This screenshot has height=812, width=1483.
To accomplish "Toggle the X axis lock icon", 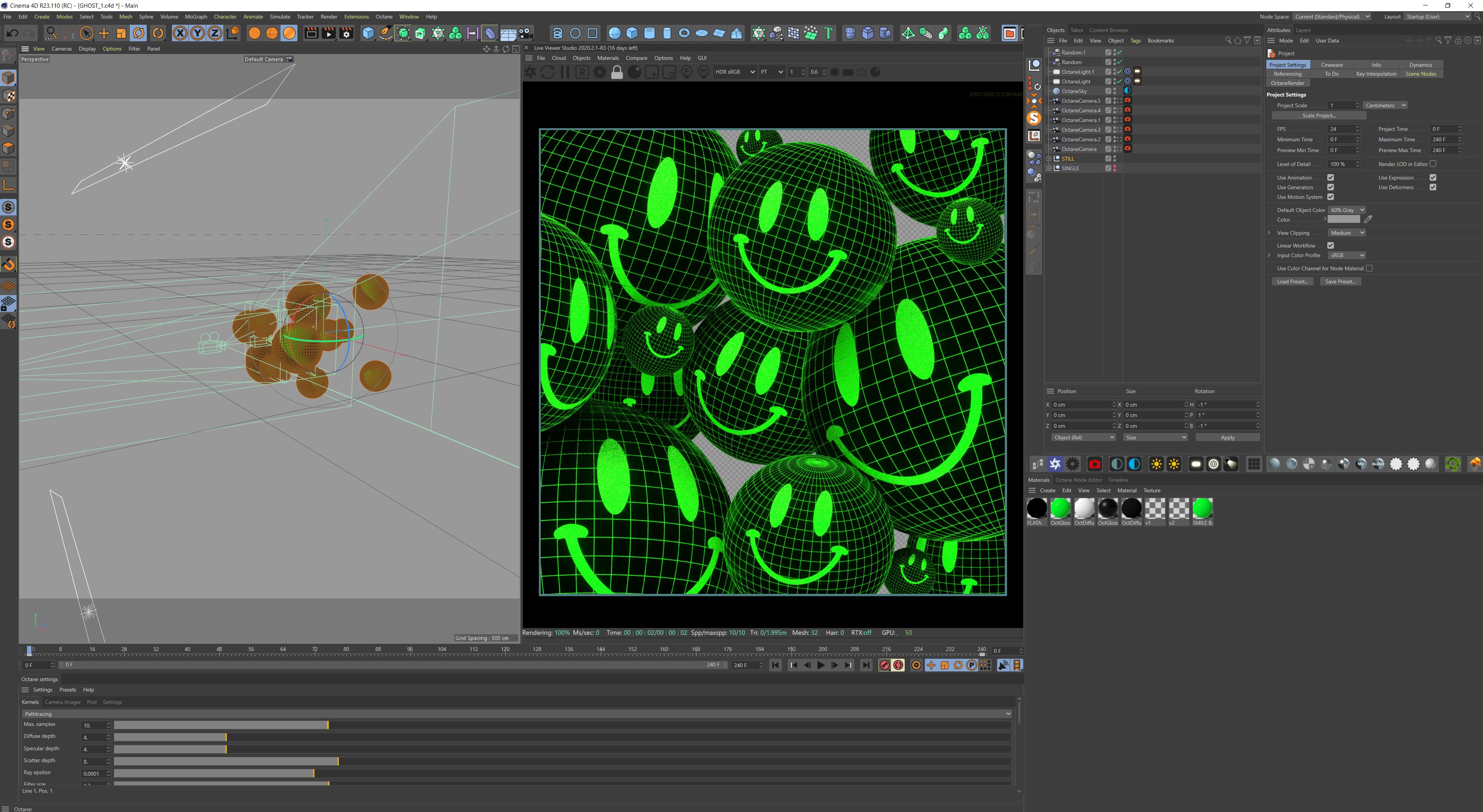I will point(180,33).
